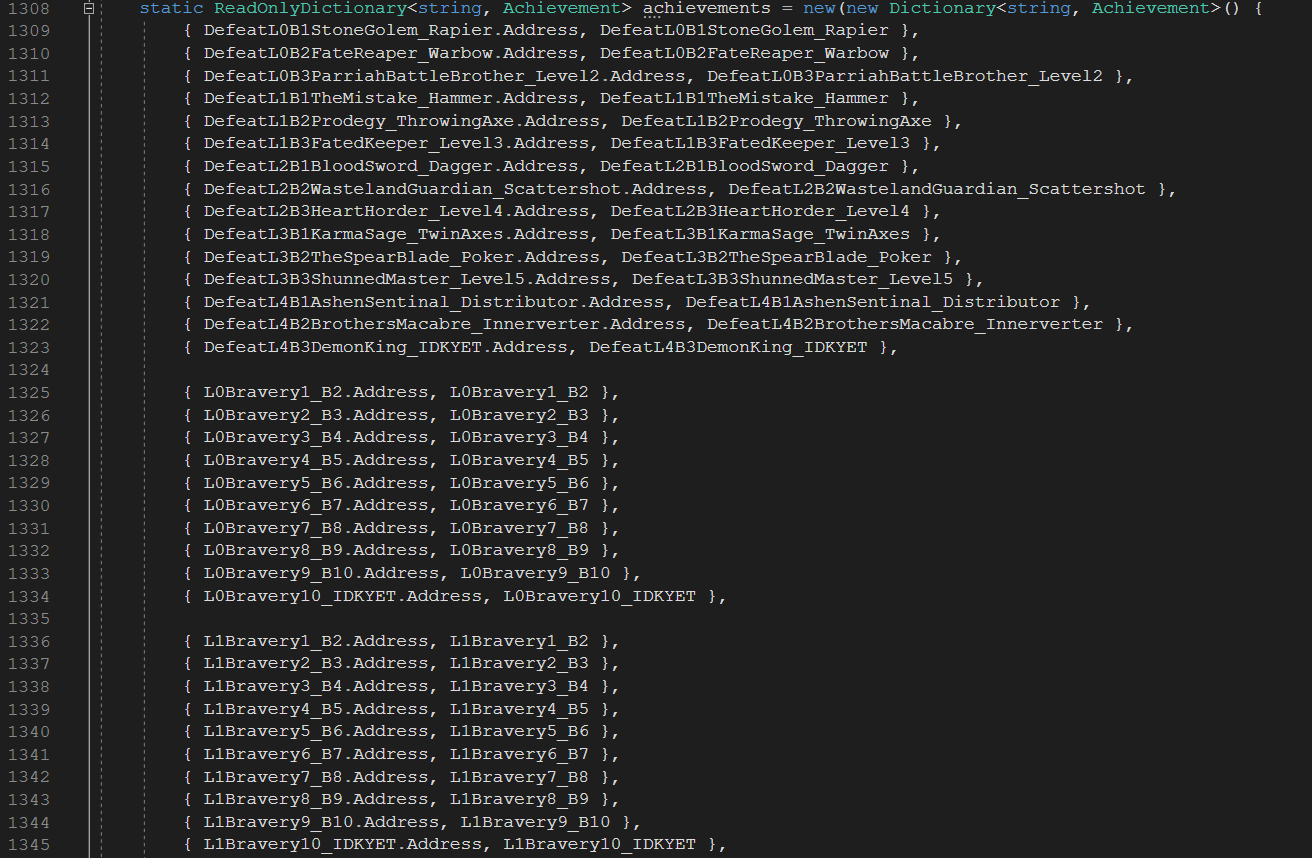
Task: Click L1Bravery8_B9.Address on line 1343
Action: (x=316, y=799)
